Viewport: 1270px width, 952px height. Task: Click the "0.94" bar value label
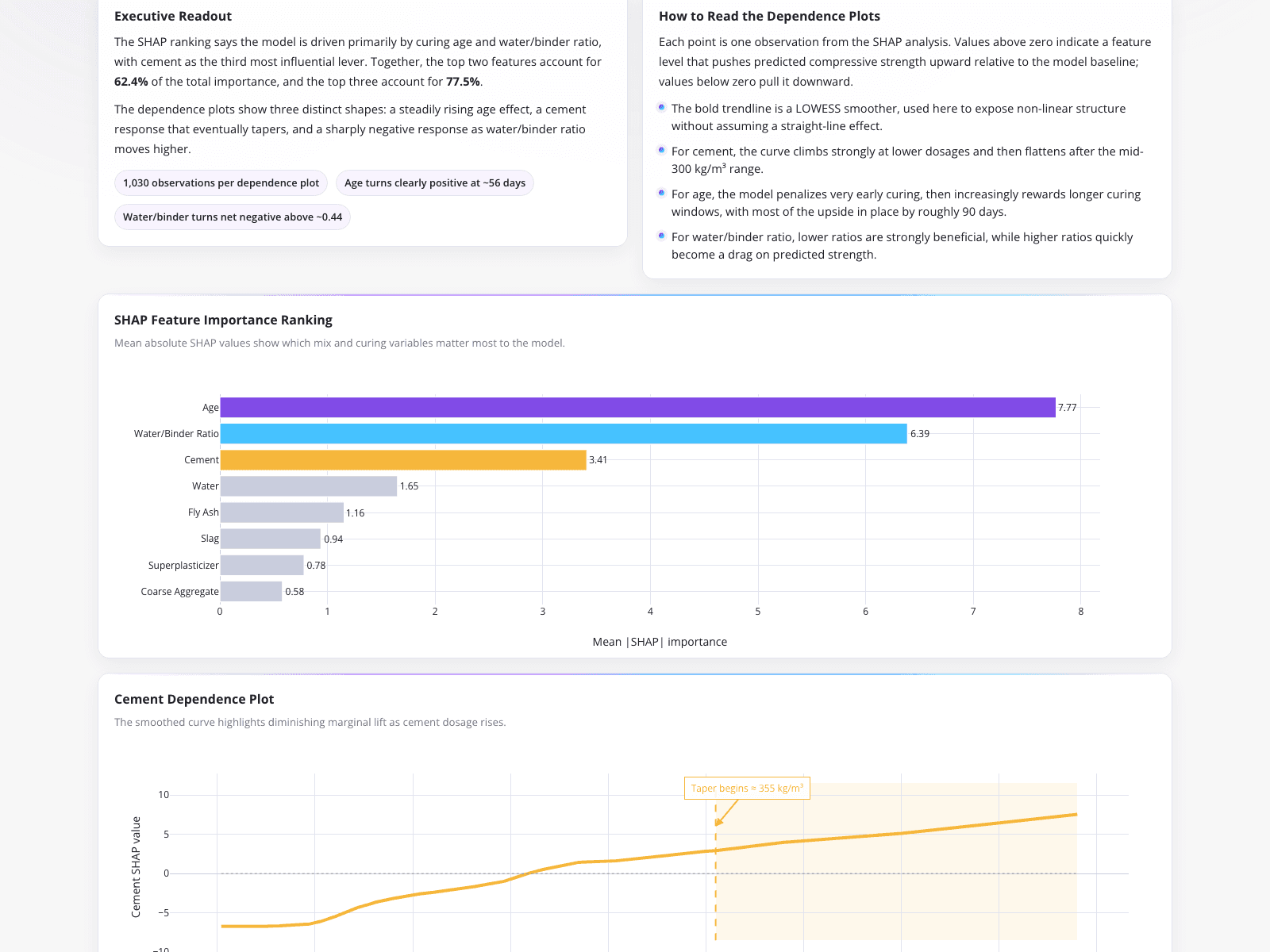(333, 539)
